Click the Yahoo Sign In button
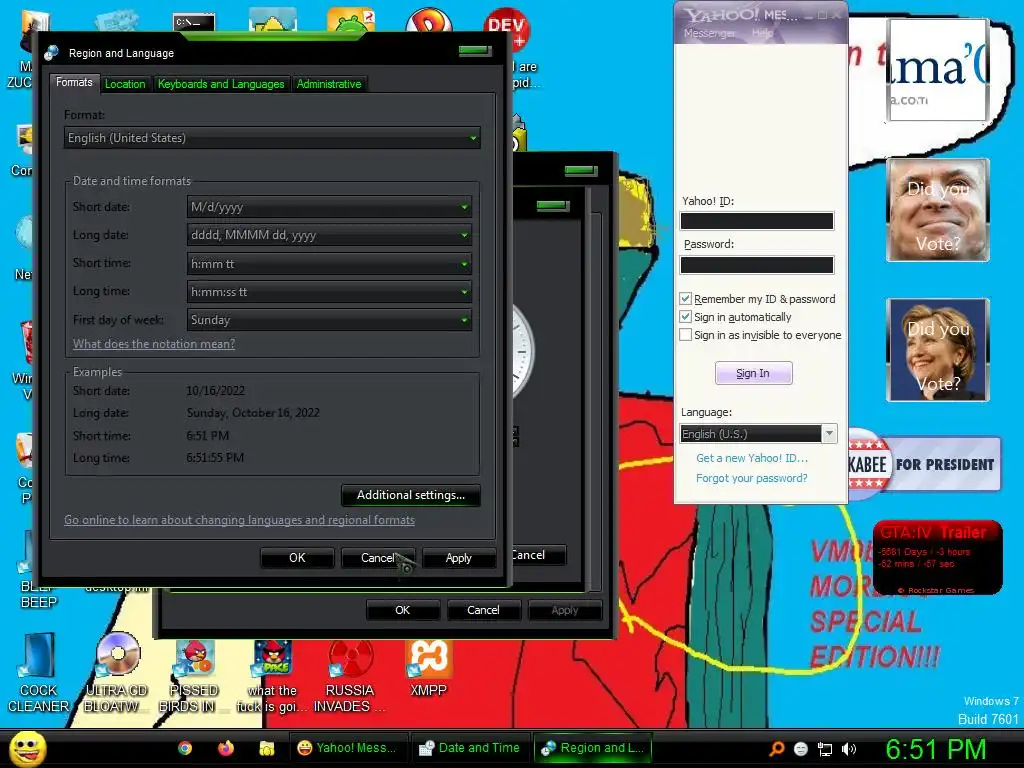Screen dimensions: 1024x768 pyautogui.click(x=753, y=373)
